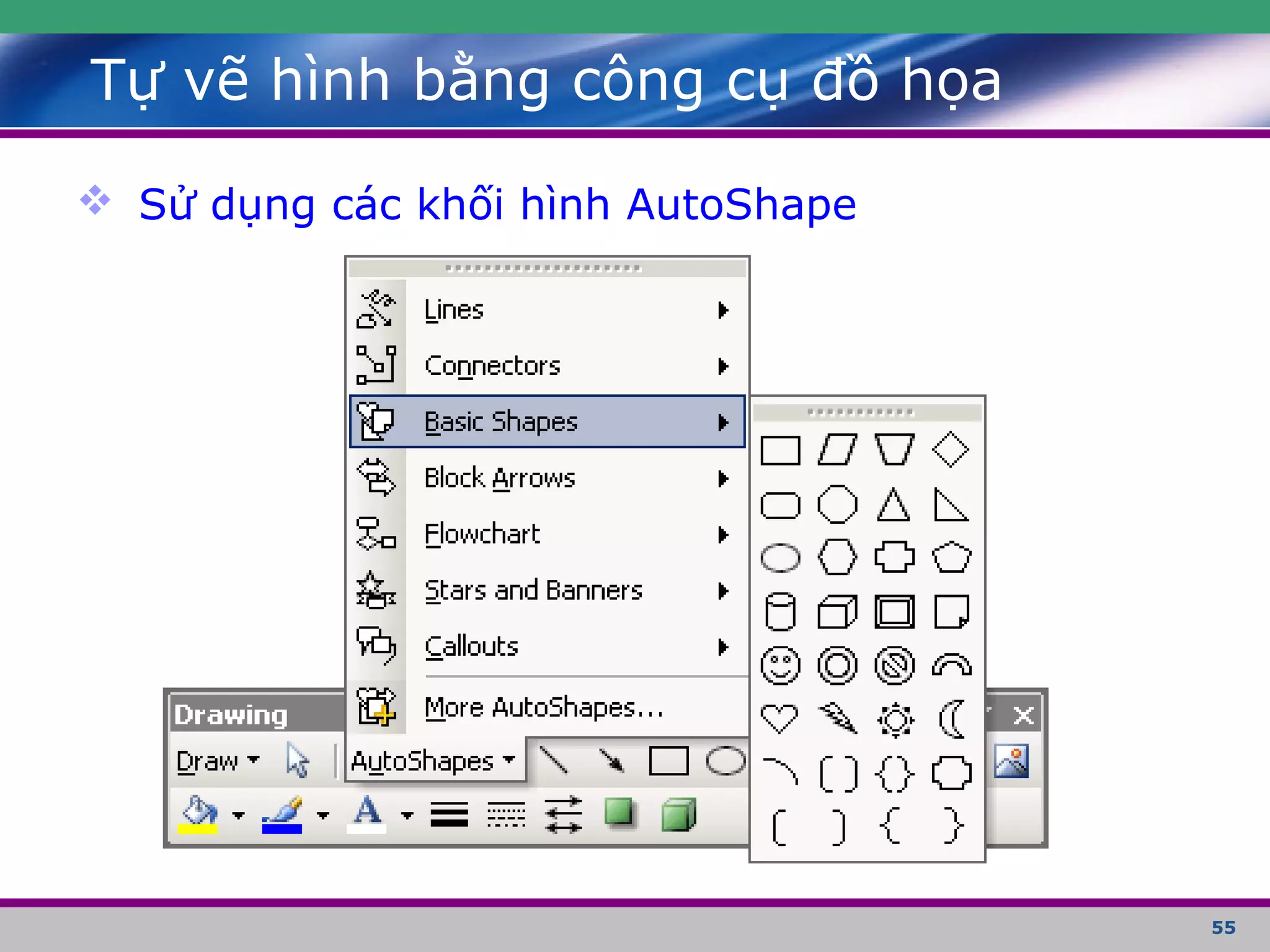Pick the Right Triangle shape
1270x952 pixels.
pyautogui.click(x=951, y=504)
